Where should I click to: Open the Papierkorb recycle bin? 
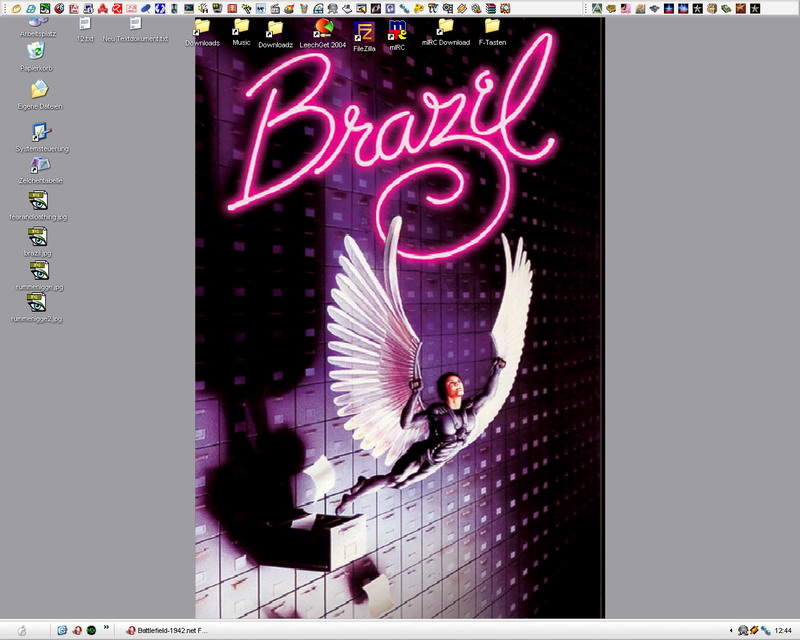point(36,57)
